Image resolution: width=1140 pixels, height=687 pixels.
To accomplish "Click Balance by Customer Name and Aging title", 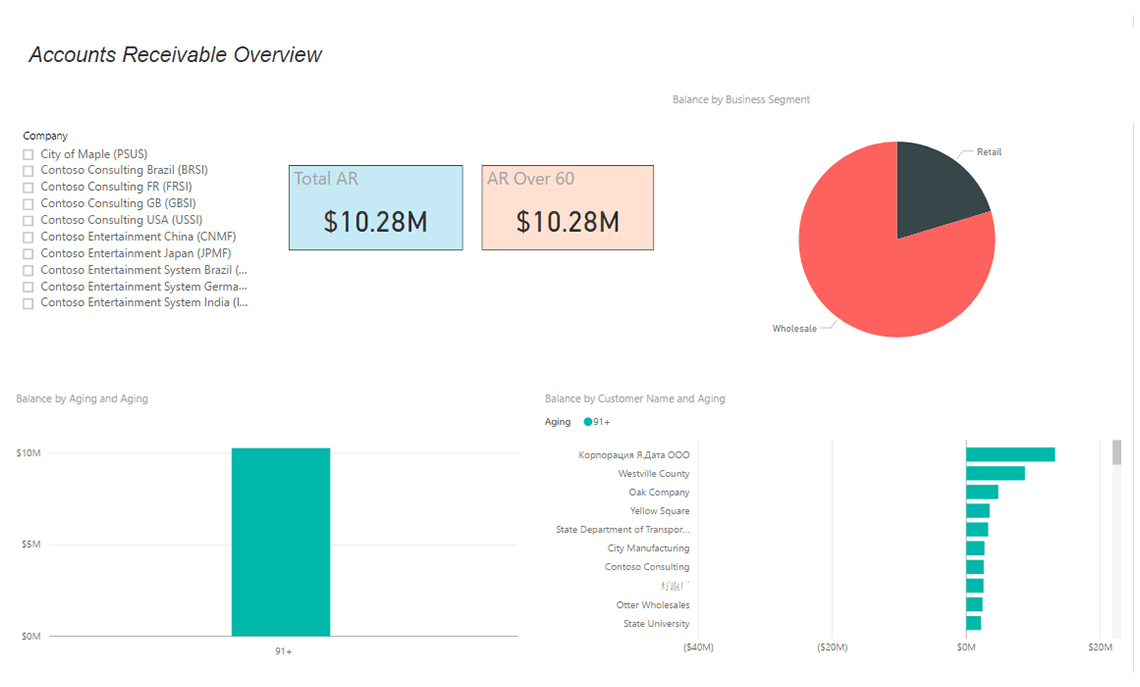I will [x=635, y=398].
